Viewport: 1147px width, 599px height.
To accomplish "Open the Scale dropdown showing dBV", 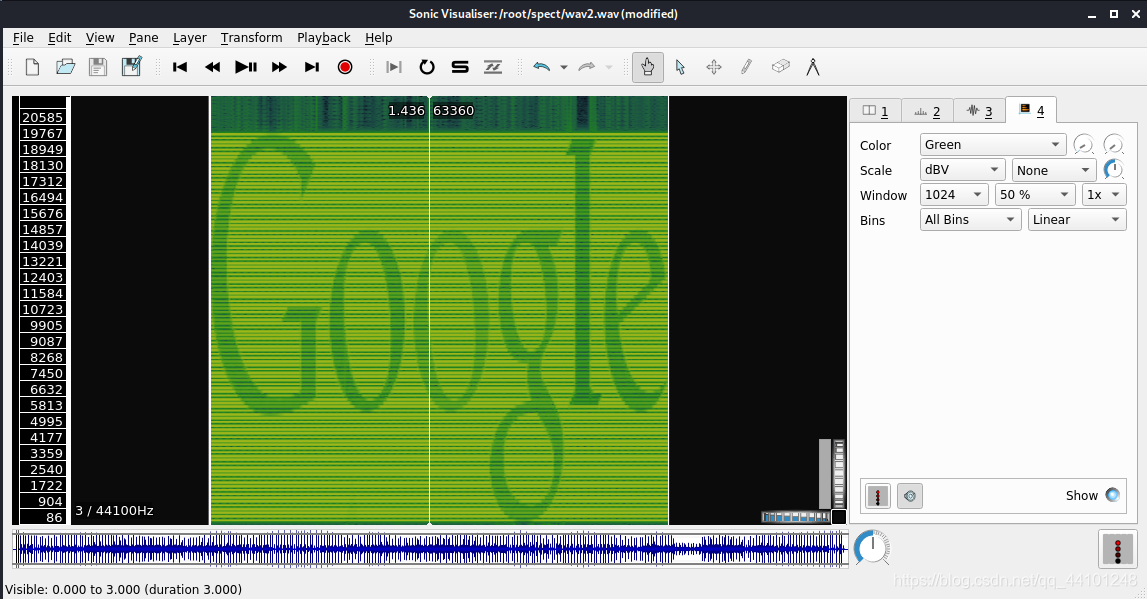I will 963,170.
